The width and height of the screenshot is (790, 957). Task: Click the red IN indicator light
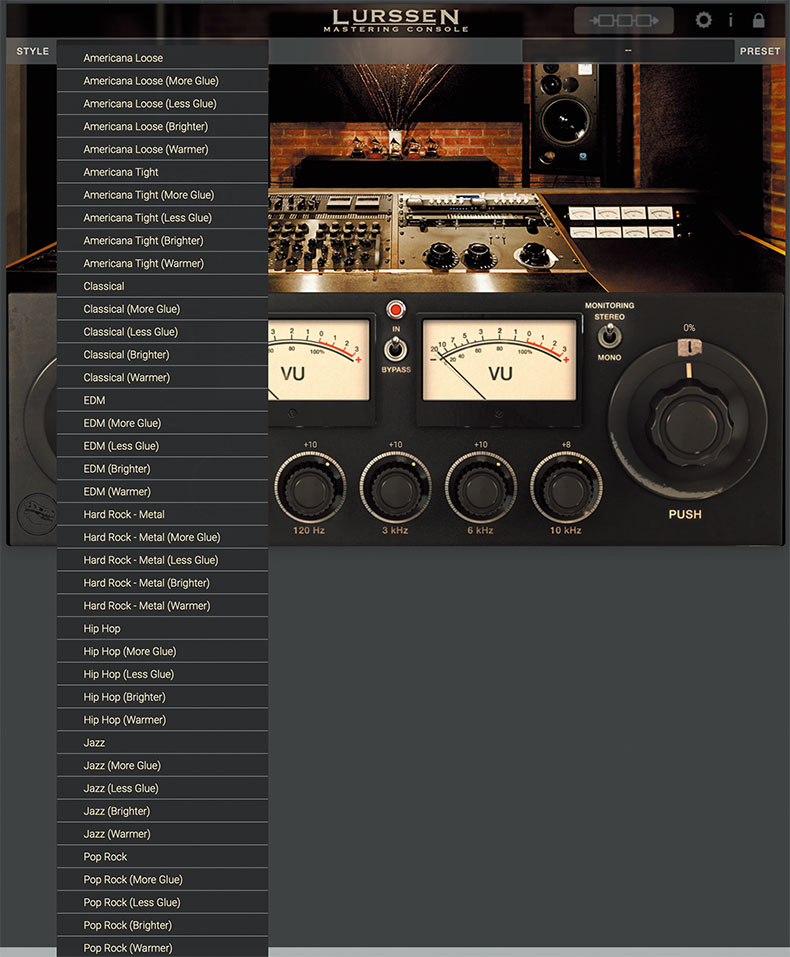click(396, 310)
